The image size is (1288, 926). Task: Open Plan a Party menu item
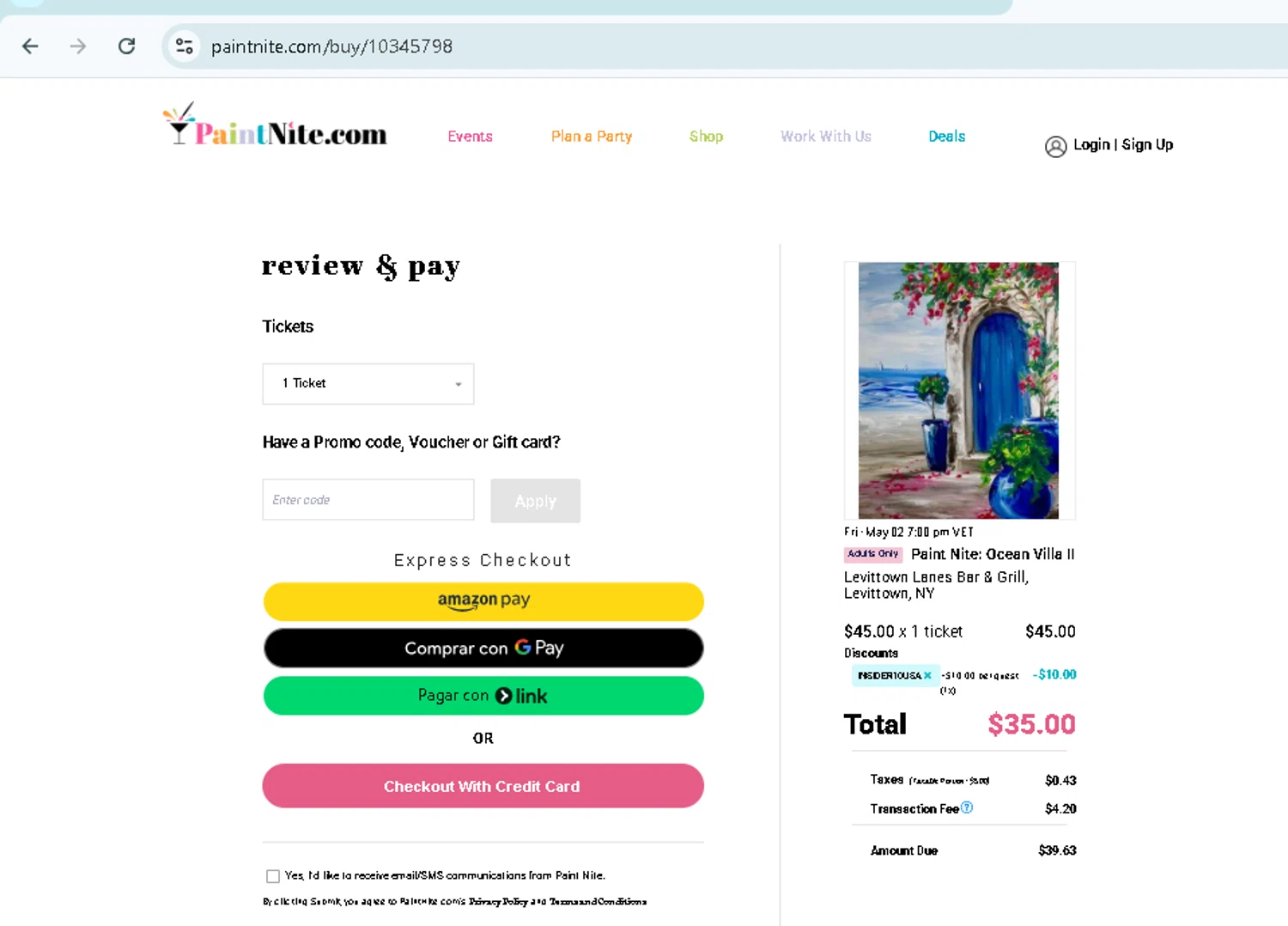pos(592,137)
